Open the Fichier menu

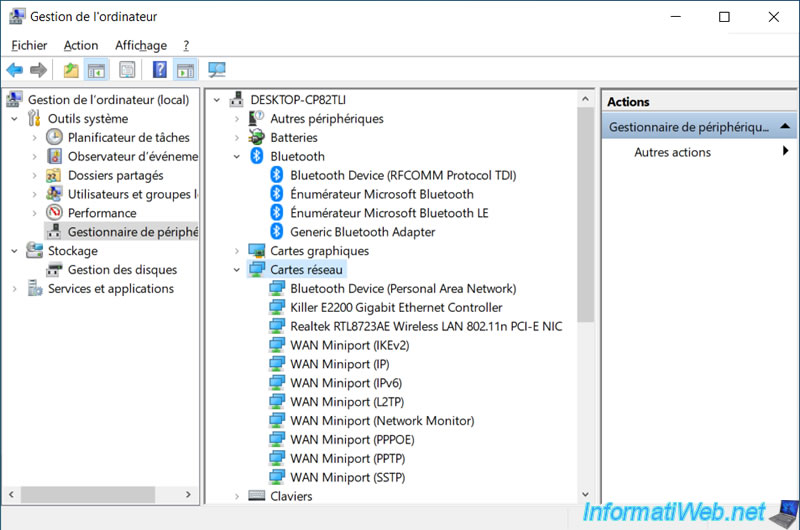coord(29,45)
